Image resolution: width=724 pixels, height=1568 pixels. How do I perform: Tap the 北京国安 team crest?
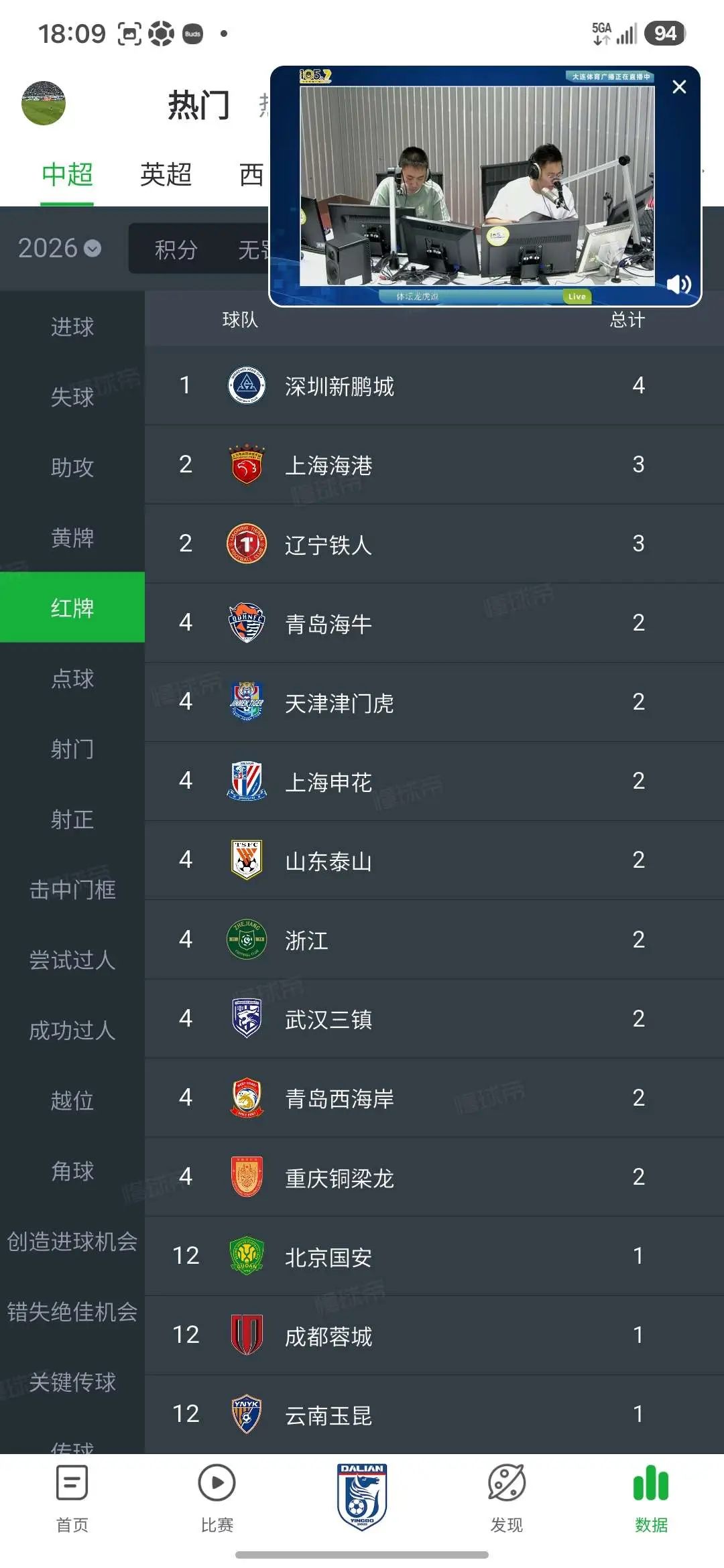pyautogui.click(x=247, y=1255)
